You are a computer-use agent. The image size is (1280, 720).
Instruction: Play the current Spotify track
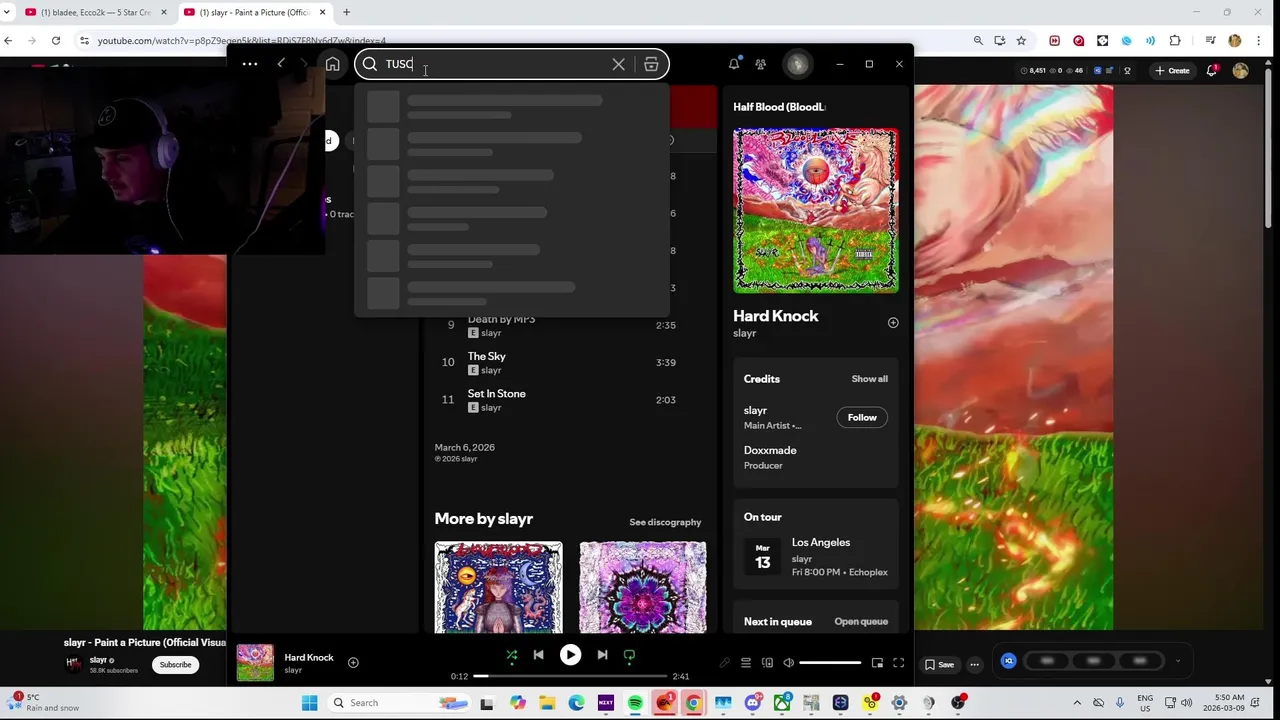tap(570, 655)
